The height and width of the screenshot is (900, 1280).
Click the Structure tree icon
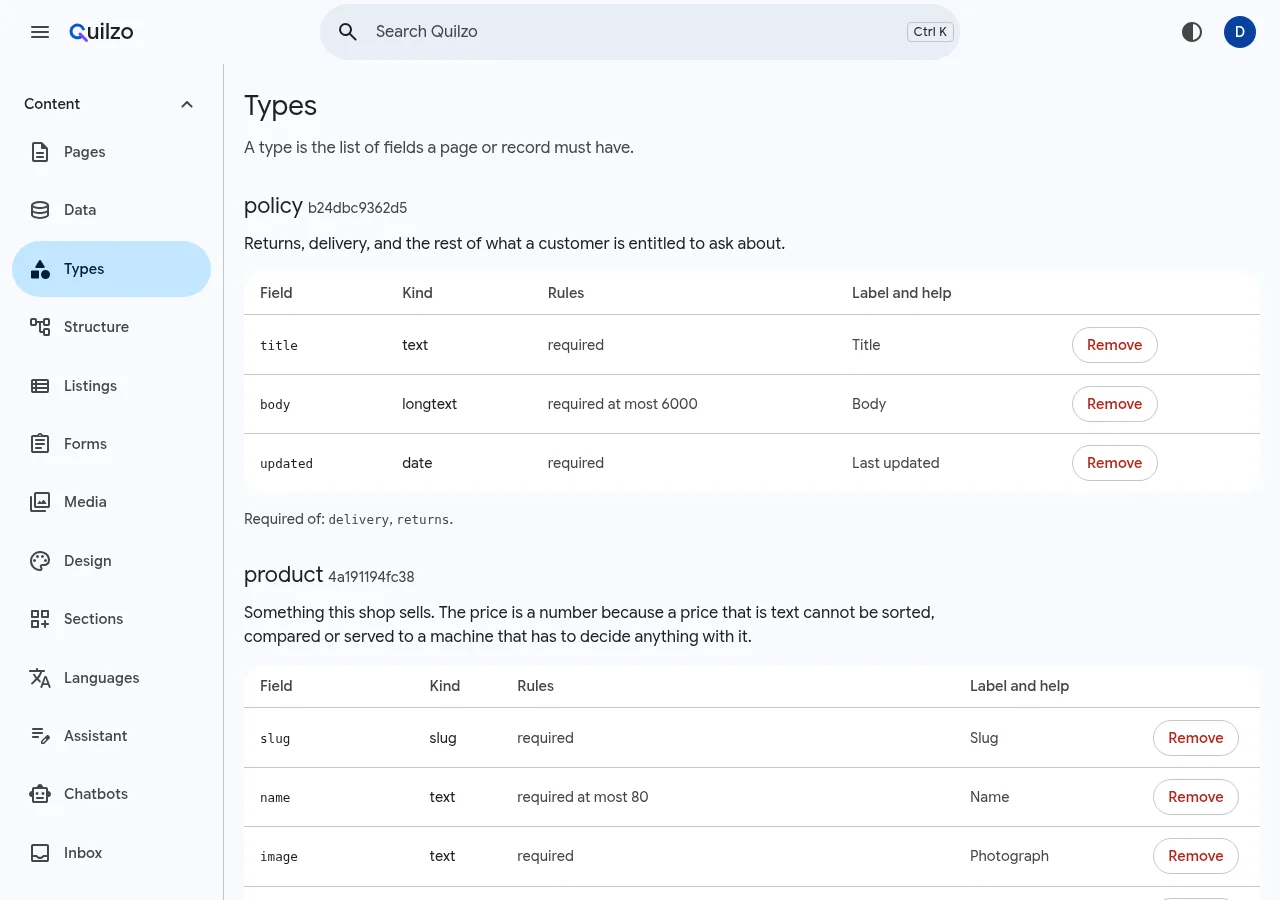coord(40,327)
